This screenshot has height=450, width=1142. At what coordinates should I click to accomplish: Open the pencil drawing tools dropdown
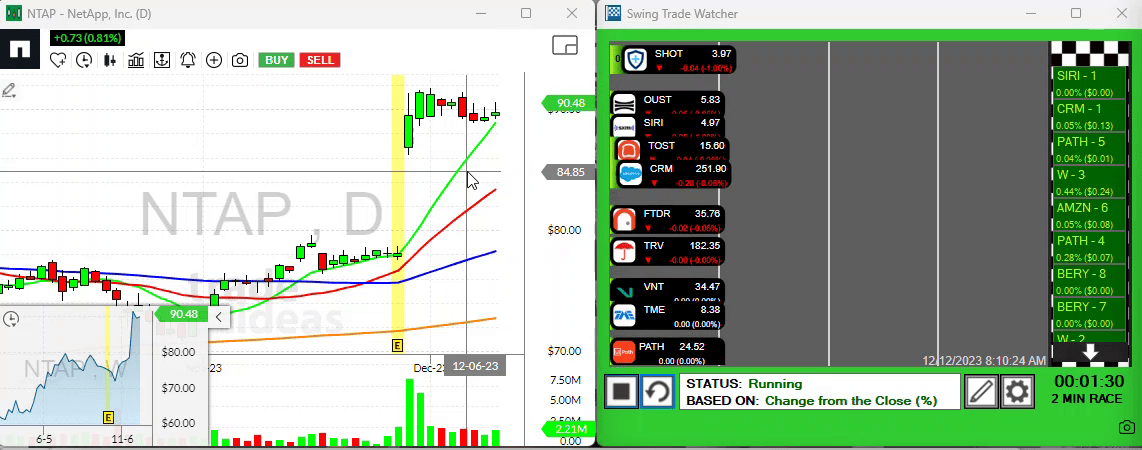(9, 91)
